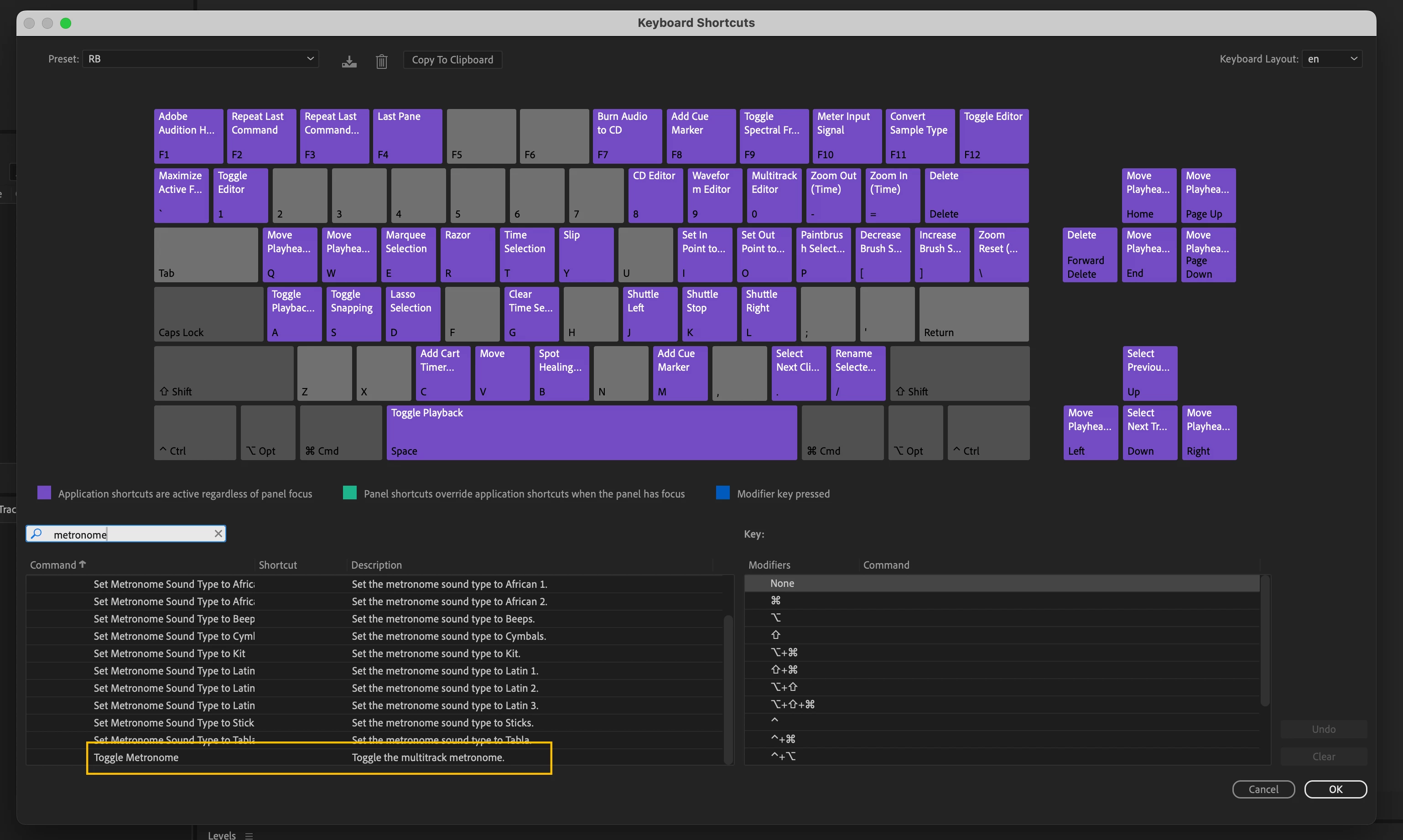Click the S key Toggle Snapping
Screen dimensions: 1403x840
pos(354,314)
